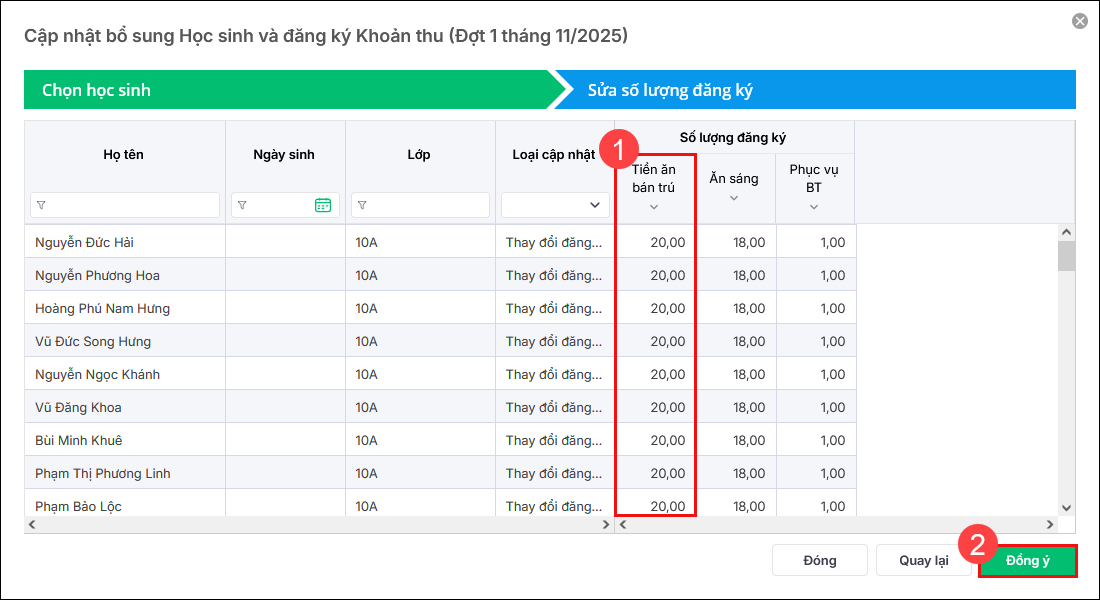
Task: Click the Quay lại button
Action: [x=923, y=560]
